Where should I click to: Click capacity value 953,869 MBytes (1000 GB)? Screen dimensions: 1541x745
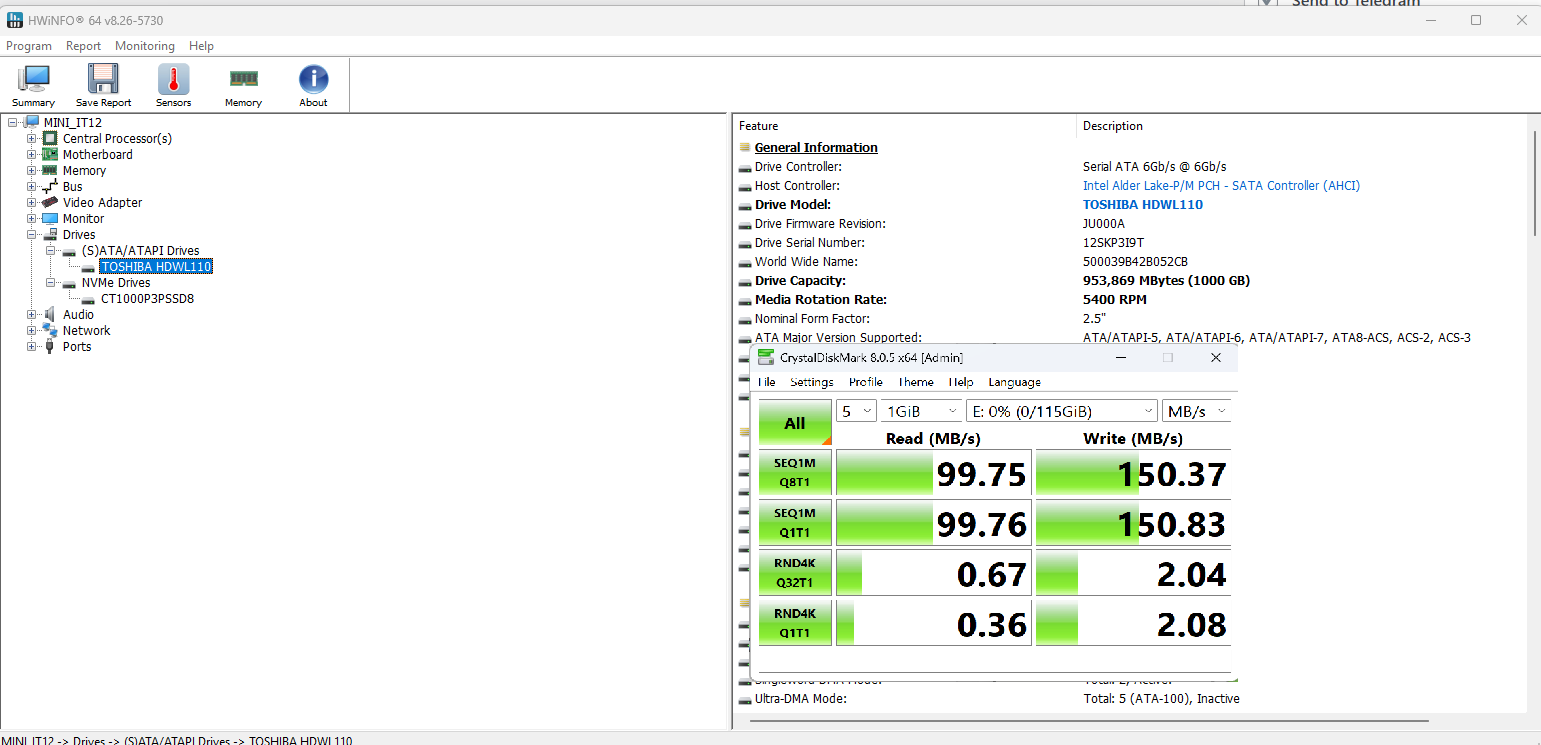[1166, 281]
